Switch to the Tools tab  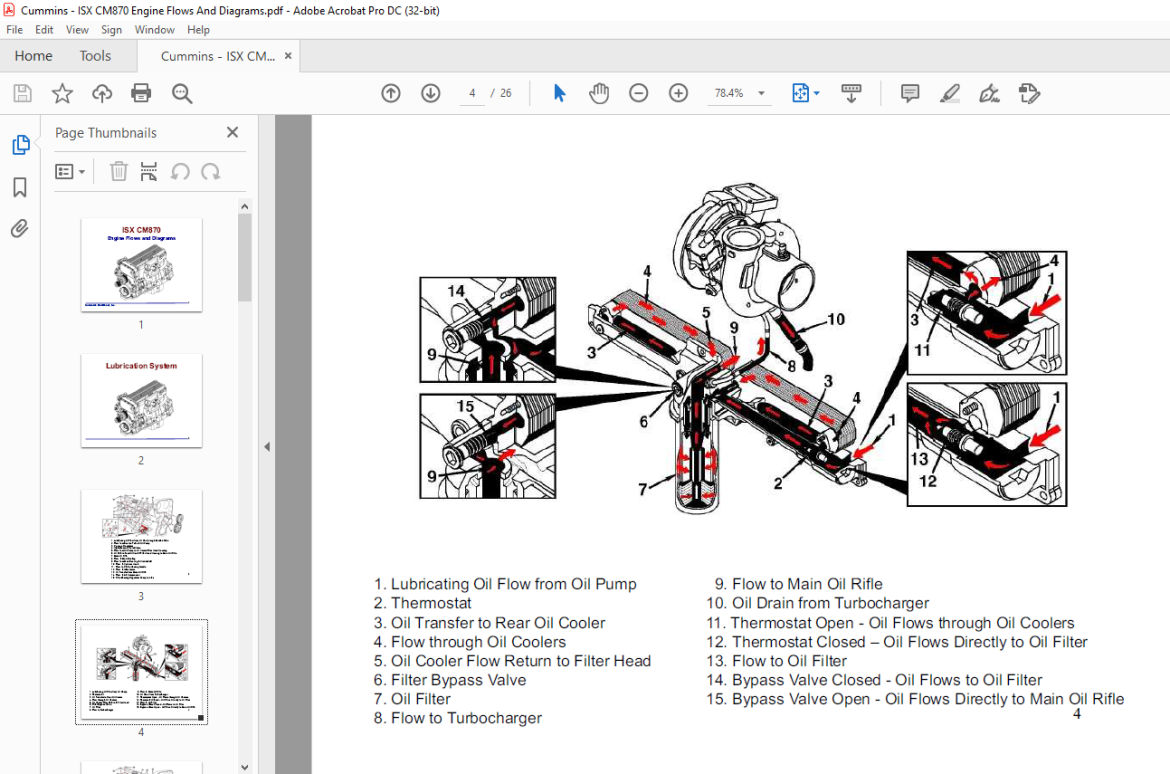point(96,56)
